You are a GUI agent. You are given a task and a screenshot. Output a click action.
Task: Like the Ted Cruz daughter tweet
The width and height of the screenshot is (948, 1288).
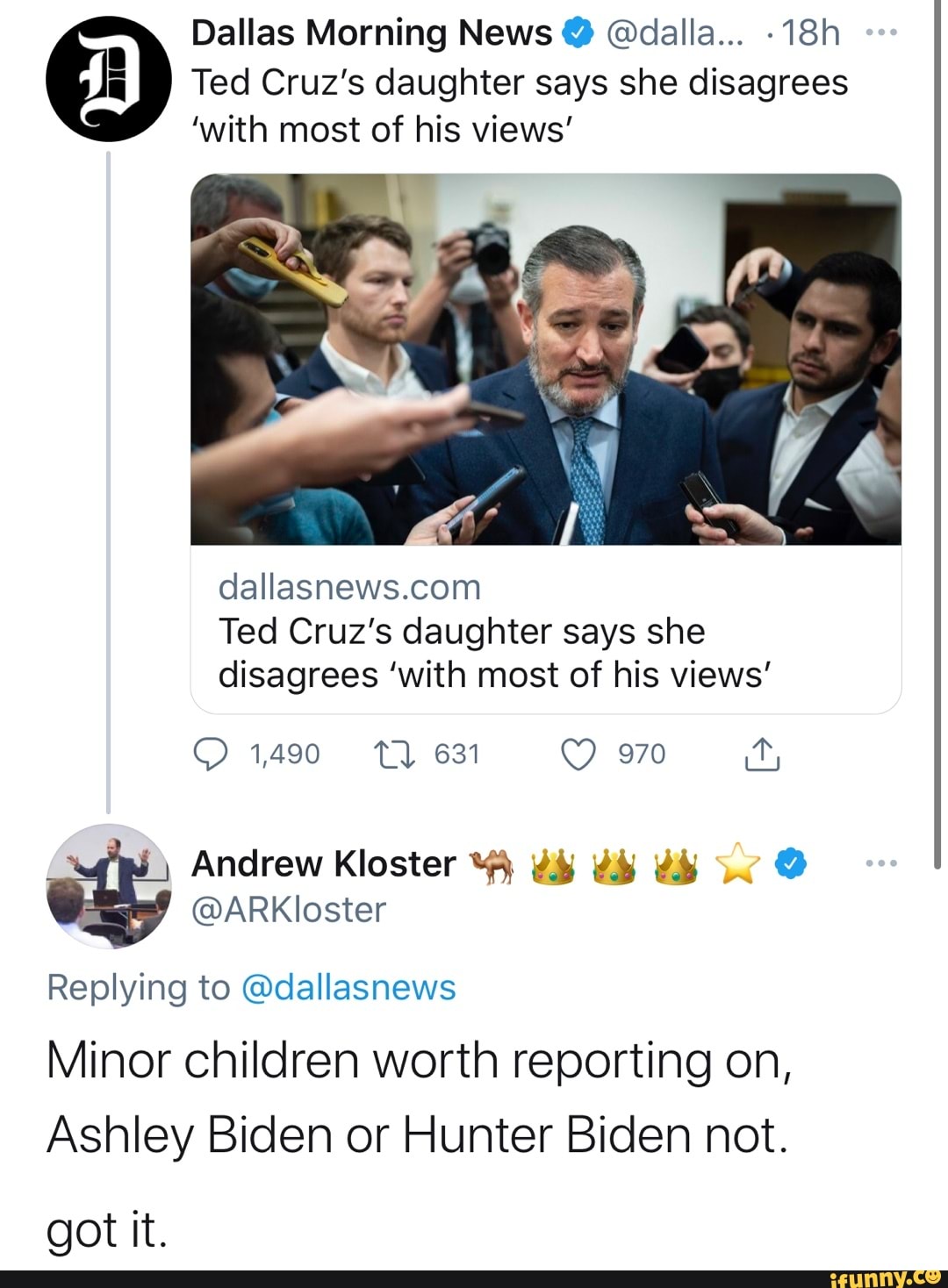[x=578, y=755]
